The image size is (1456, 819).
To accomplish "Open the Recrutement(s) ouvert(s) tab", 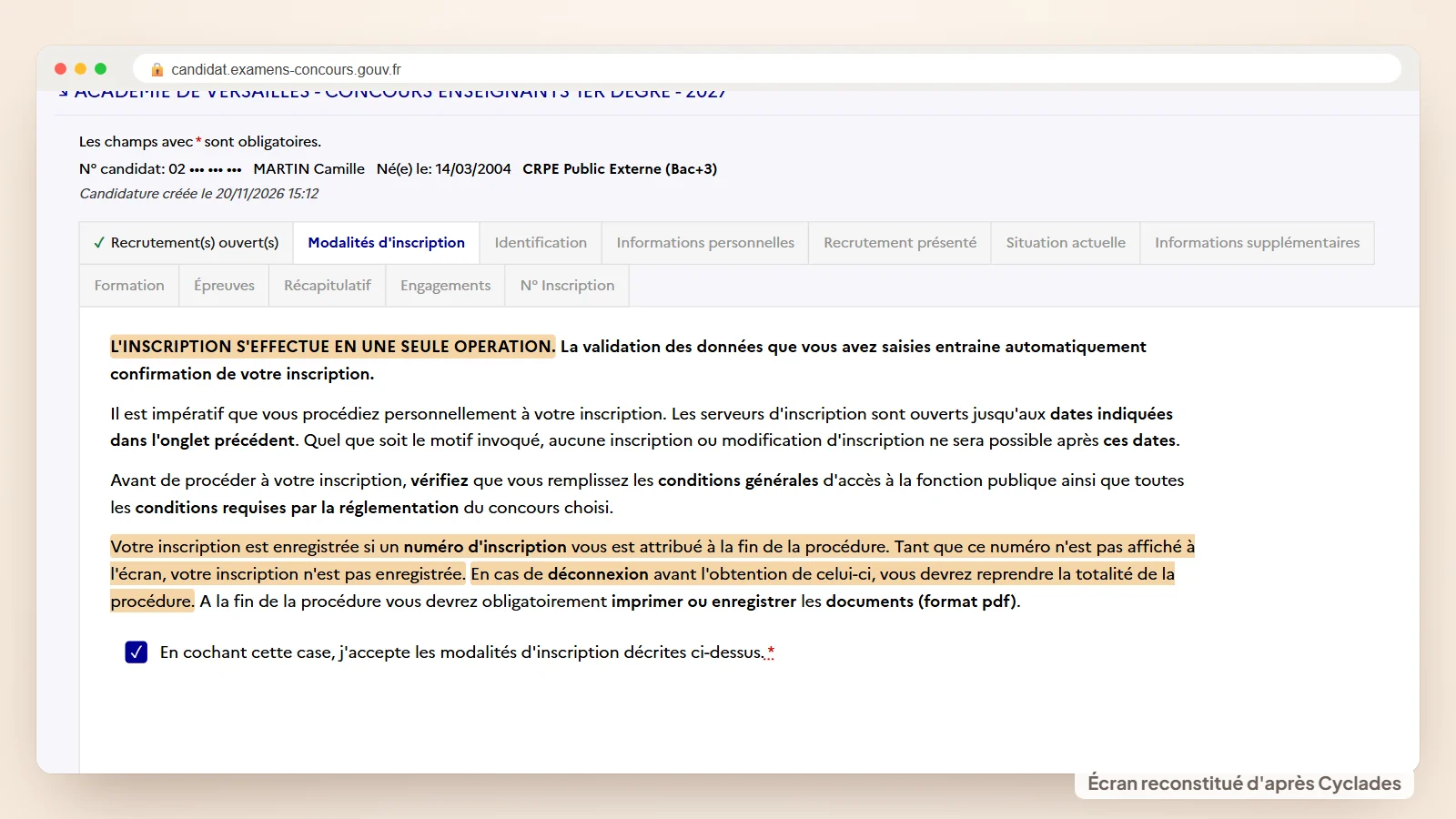I will (187, 243).
